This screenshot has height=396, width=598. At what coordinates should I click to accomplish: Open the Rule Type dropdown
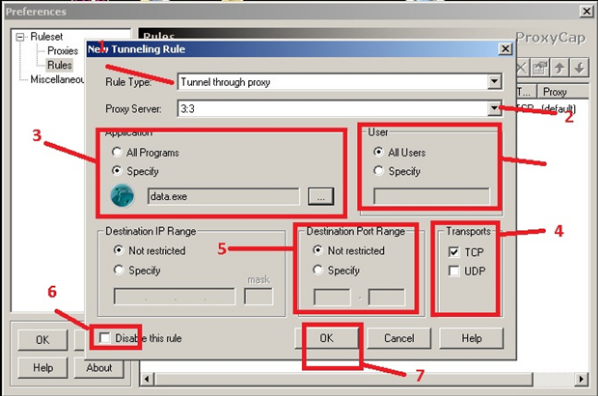[x=494, y=82]
